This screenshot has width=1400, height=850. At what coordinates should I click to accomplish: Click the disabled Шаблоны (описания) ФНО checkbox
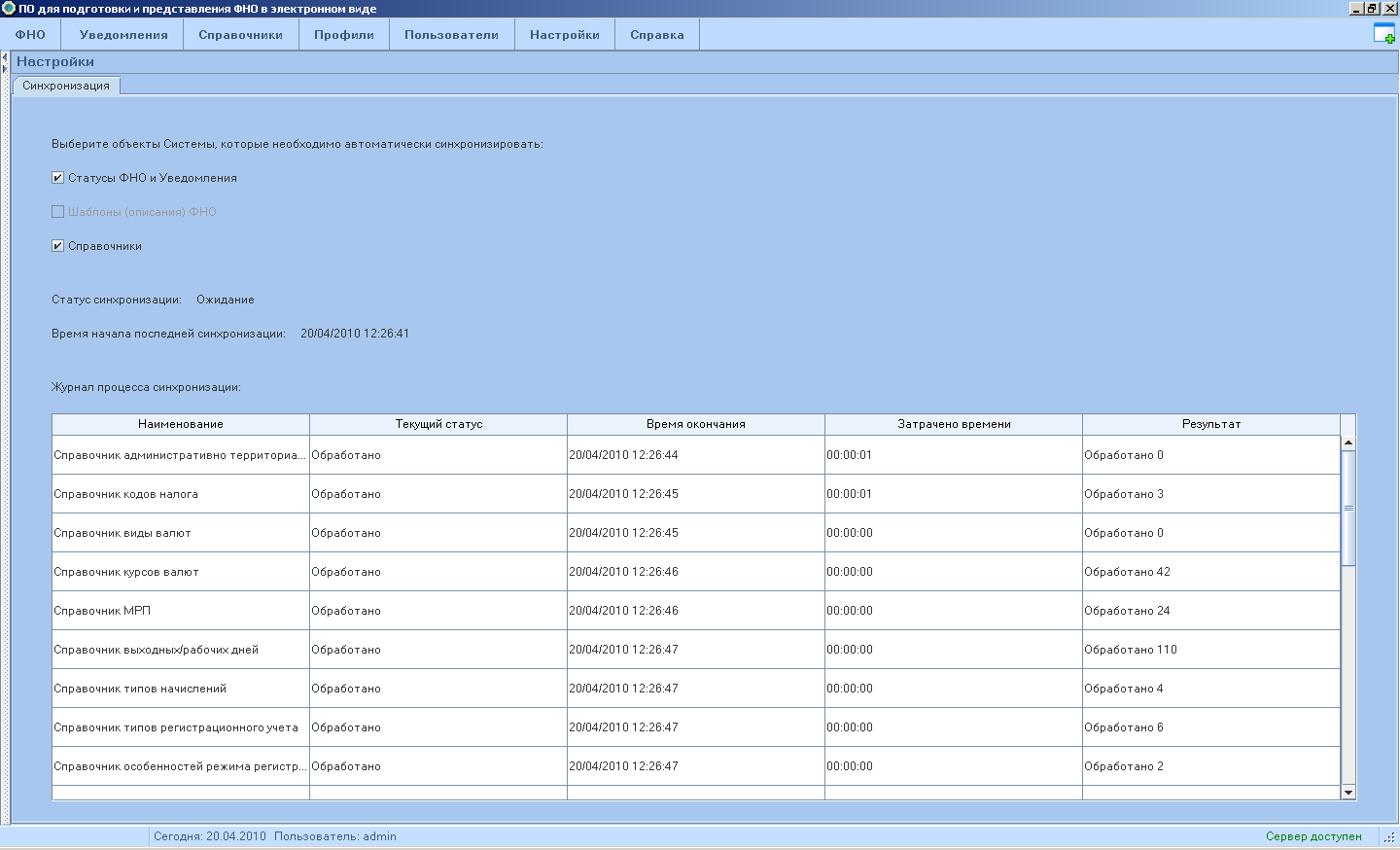pos(58,212)
